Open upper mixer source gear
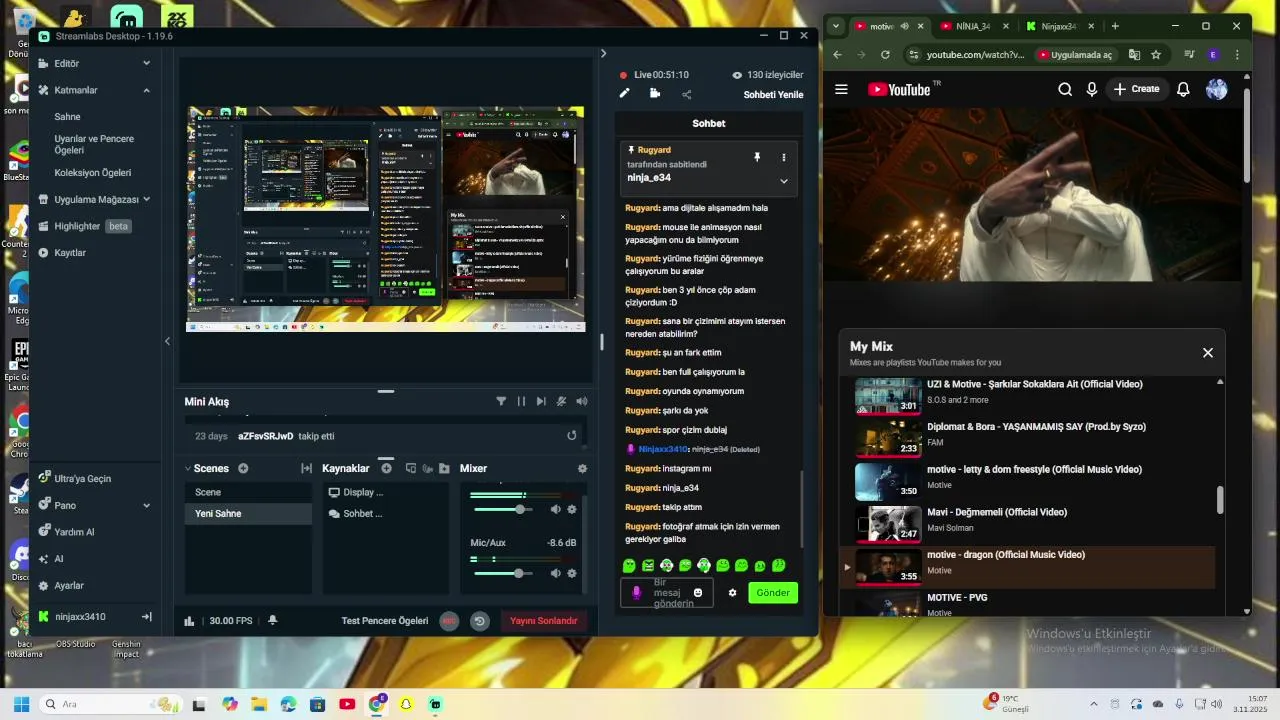The width and height of the screenshot is (1280, 720). click(572, 509)
